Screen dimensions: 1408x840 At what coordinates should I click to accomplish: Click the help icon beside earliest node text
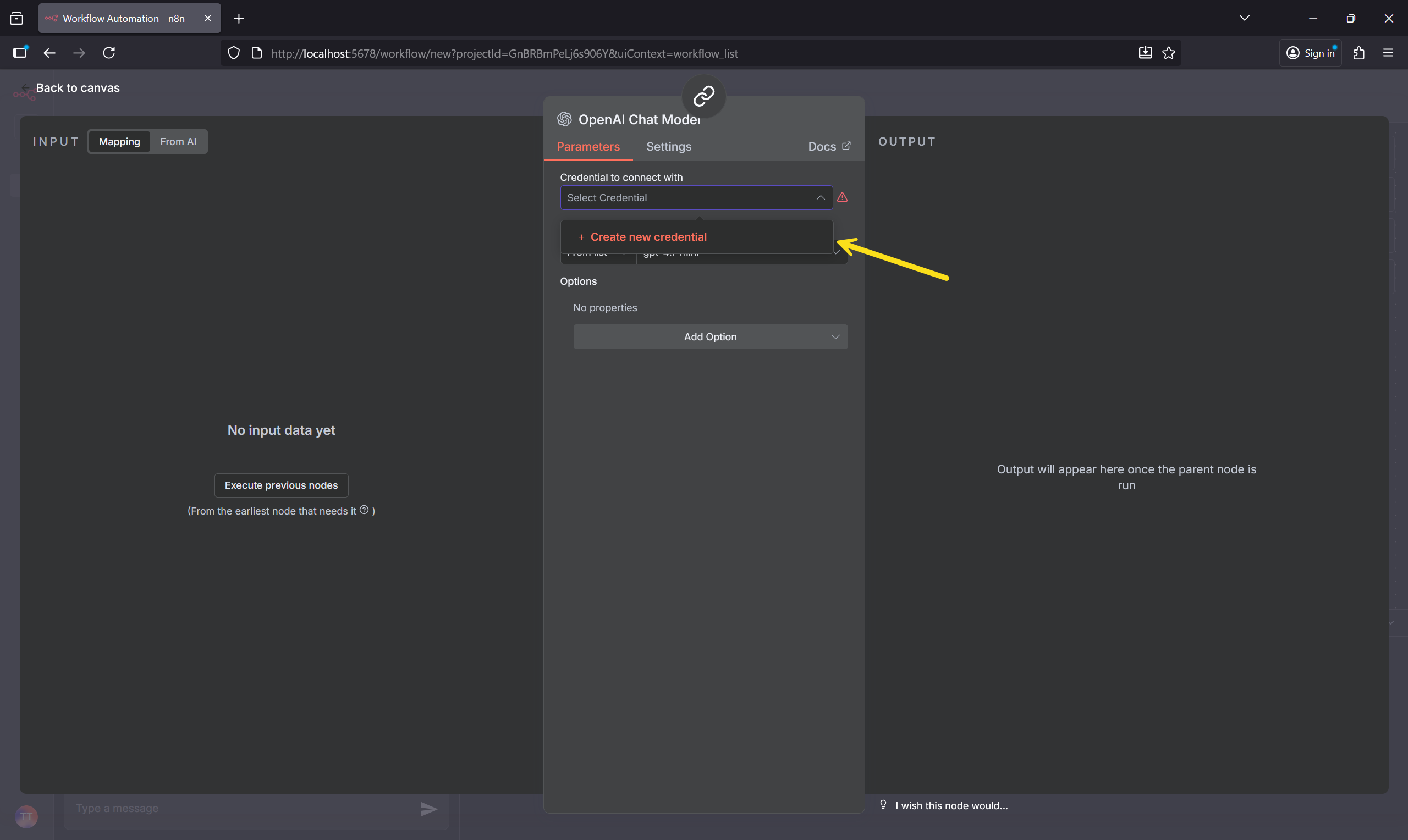pos(365,510)
